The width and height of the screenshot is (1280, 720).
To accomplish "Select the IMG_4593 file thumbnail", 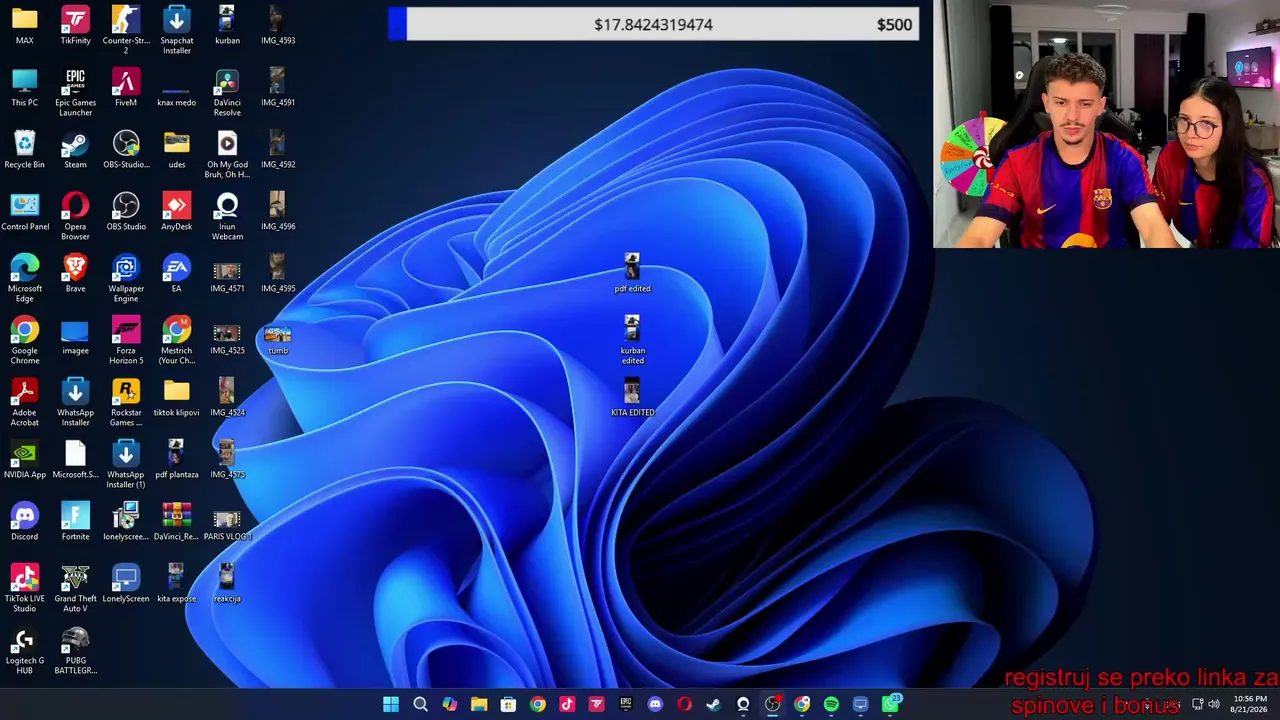I will (x=278, y=26).
